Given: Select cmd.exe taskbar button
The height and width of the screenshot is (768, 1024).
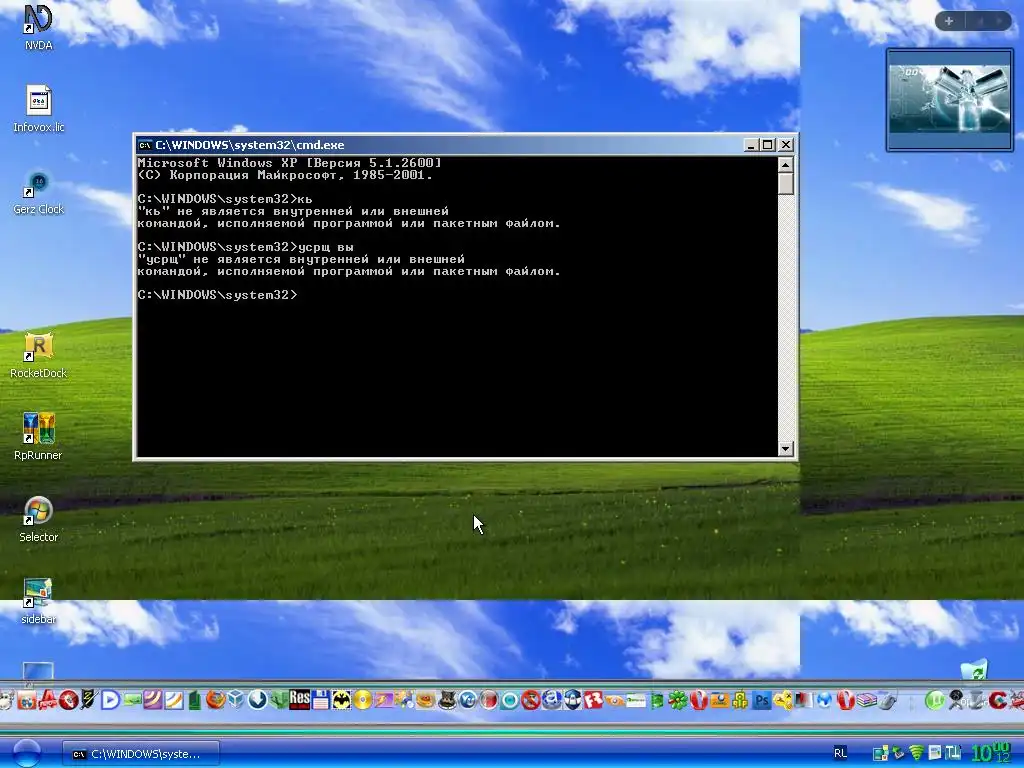Looking at the screenshot, I should pyautogui.click(x=141, y=754).
